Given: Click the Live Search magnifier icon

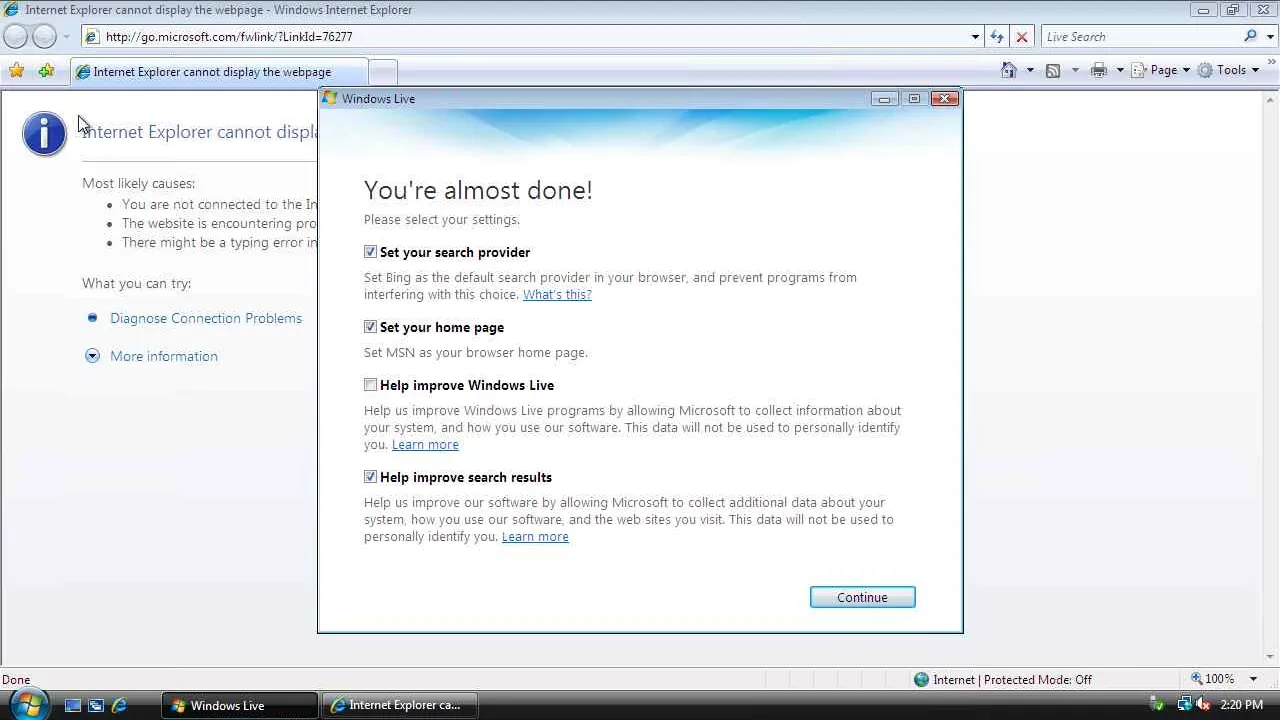Looking at the screenshot, I should pos(1250,37).
